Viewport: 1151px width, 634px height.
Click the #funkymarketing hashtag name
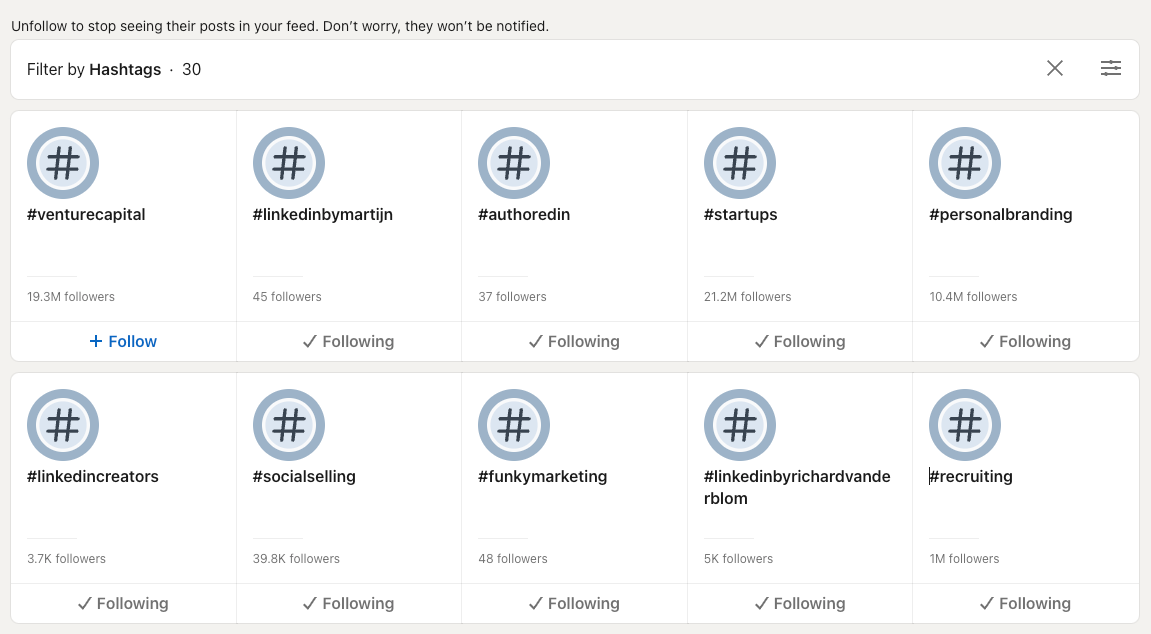pos(543,476)
